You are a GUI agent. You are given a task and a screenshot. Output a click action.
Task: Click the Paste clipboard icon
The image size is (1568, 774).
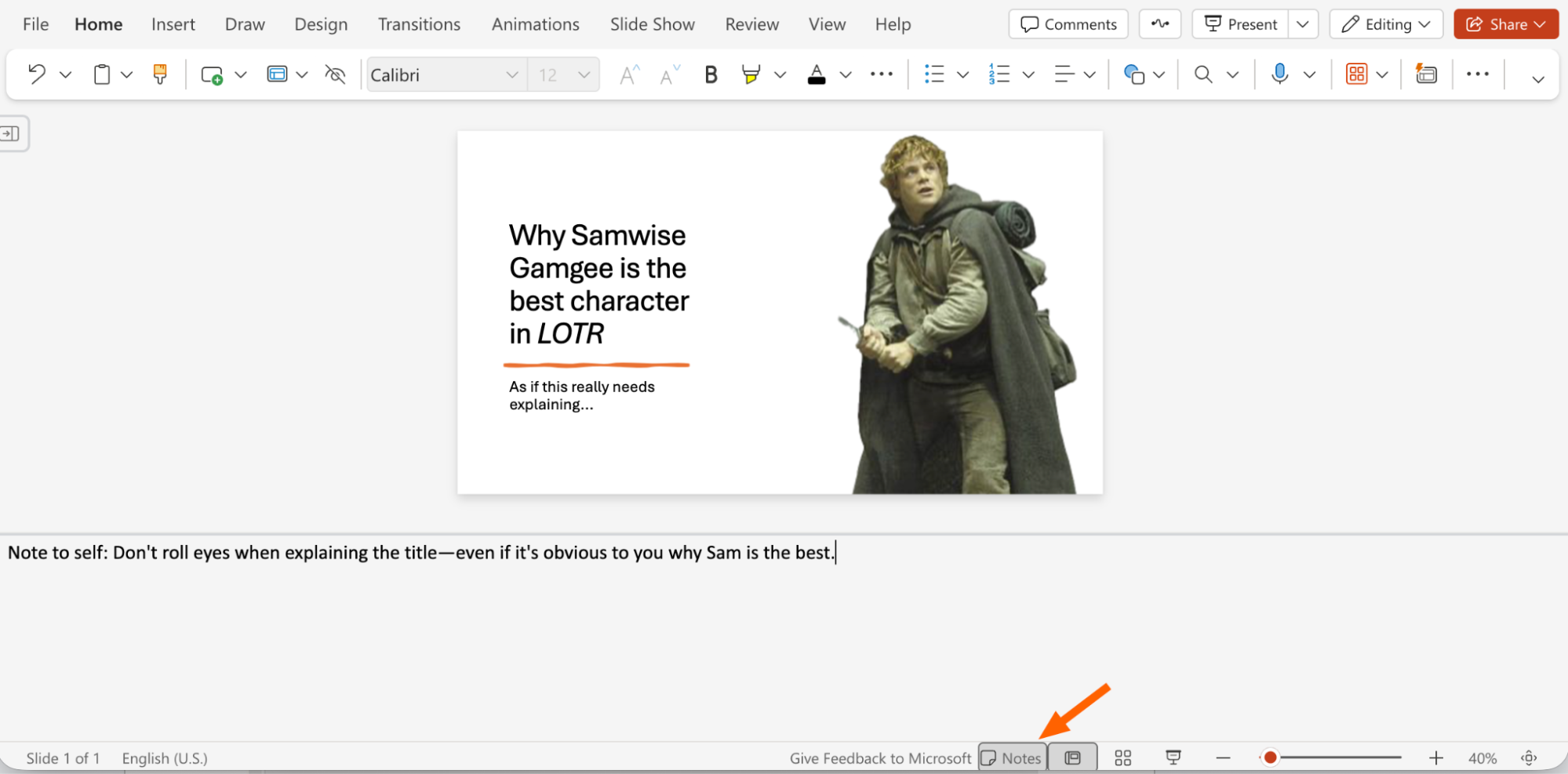(x=102, y=74)
